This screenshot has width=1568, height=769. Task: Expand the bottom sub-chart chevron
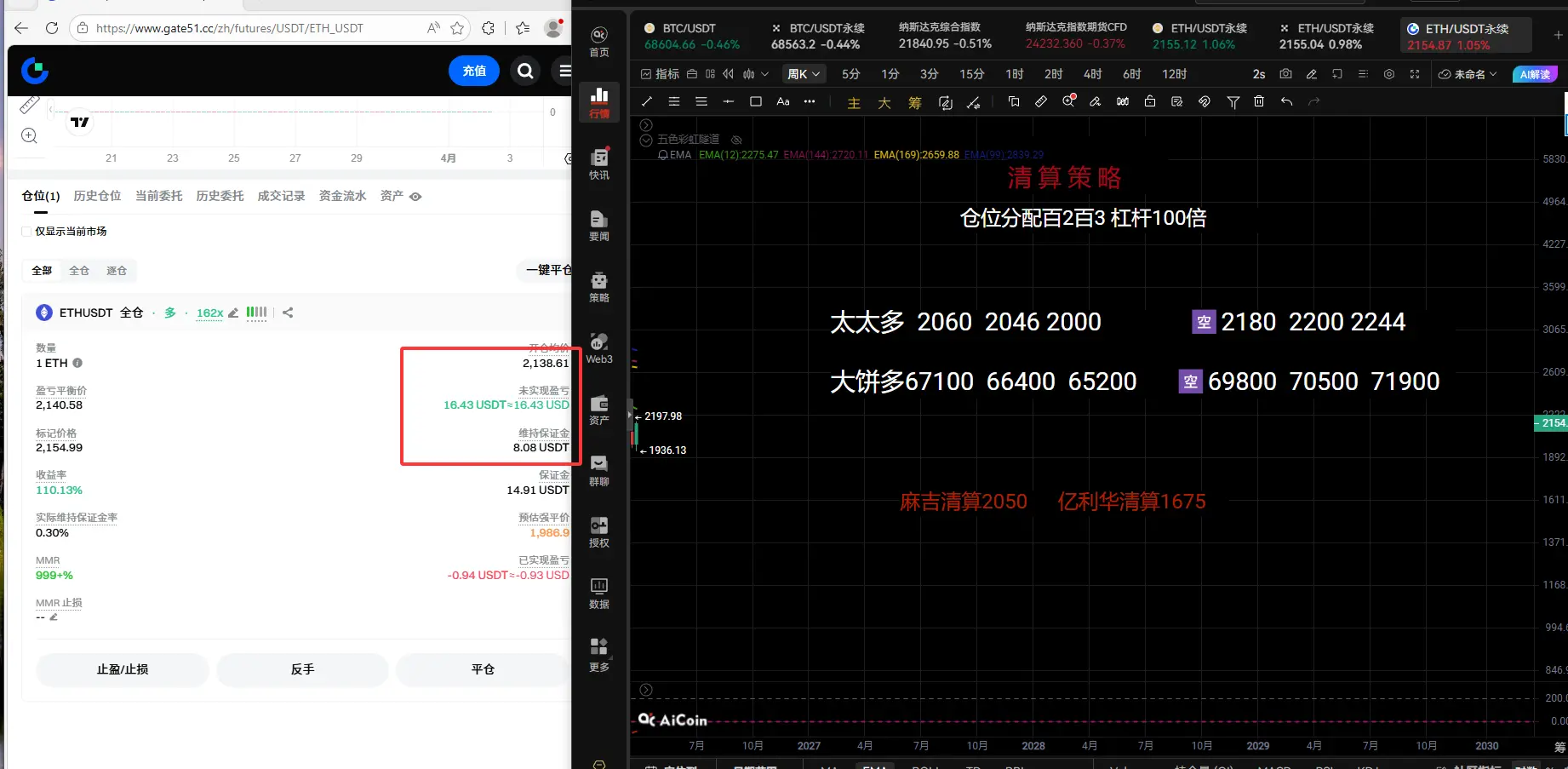(x=646, y=690)
